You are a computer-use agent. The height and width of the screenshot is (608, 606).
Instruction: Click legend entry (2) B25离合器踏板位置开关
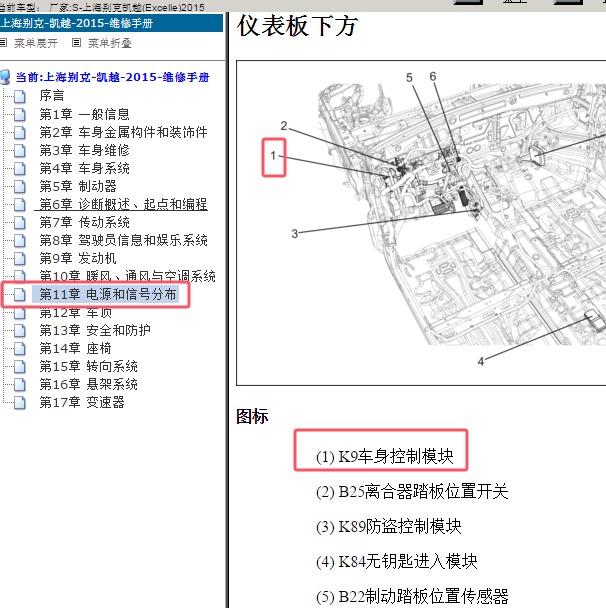412,491
